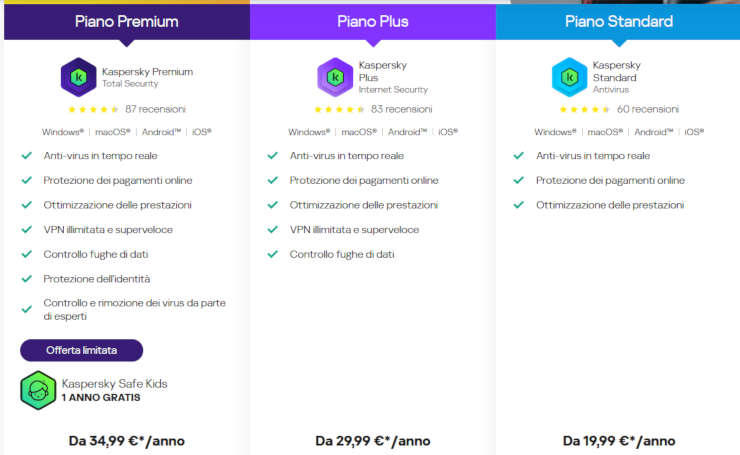Click the Standard plan star rating
This screenshot has width=740, height=455.
tap(584, 109)
